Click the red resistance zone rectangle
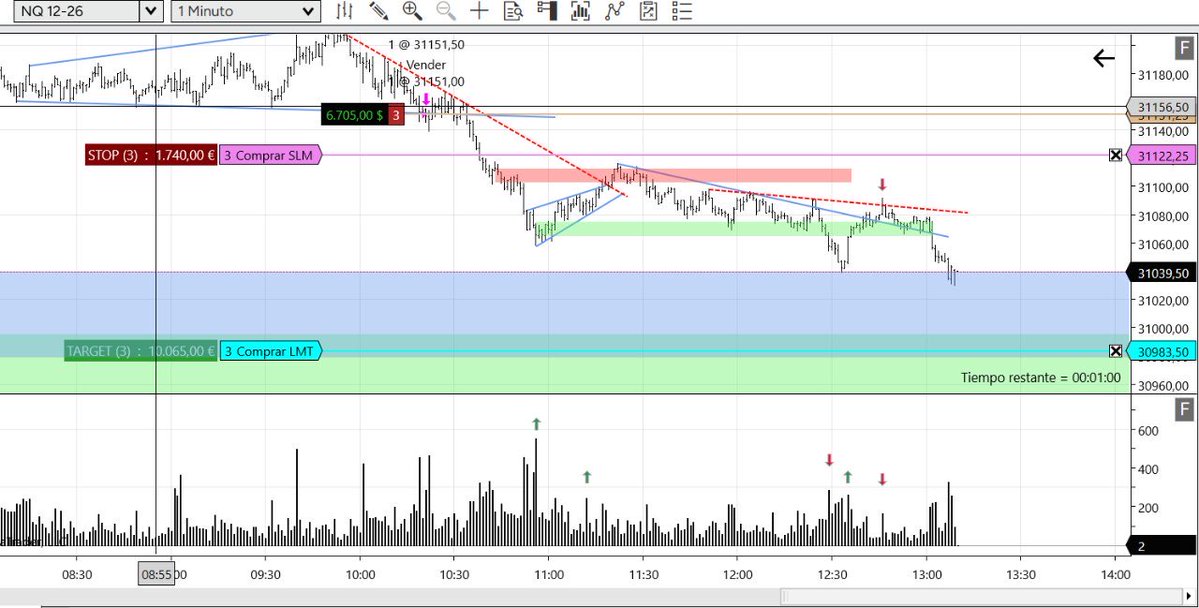This screenshot has width=1199, height=608. 674,175
